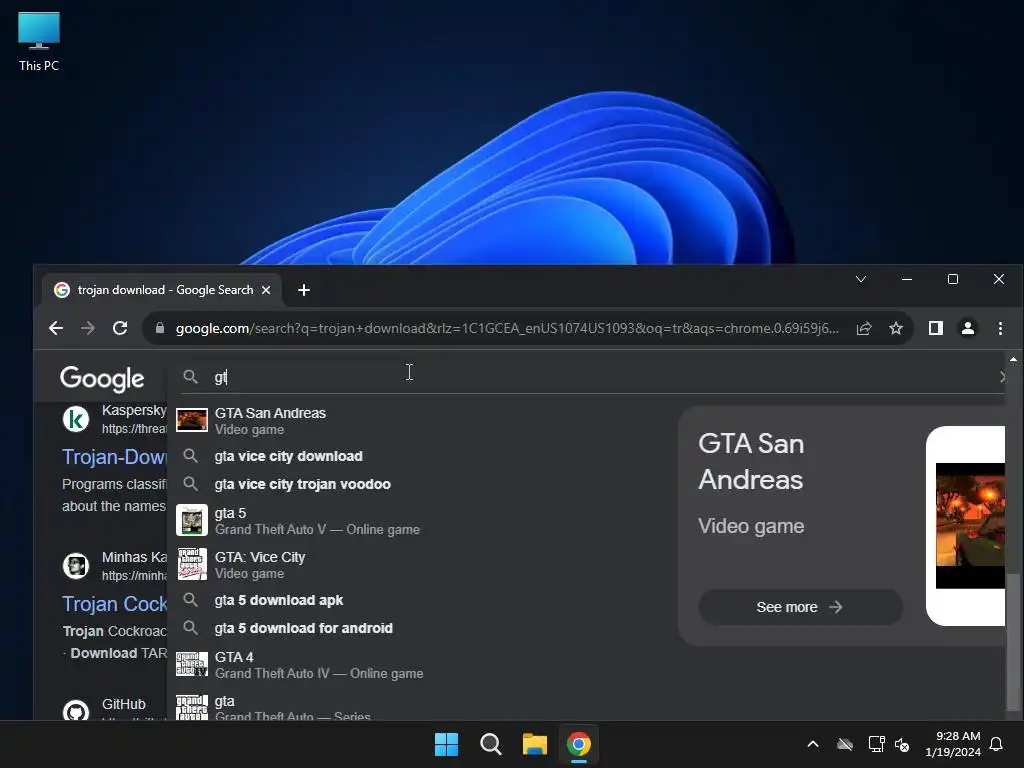Image resolution: width=1024 pixels, height=768 pixels.
Task: Reload the Google search page
Action: pyautogui.click(x=120, y=328)
